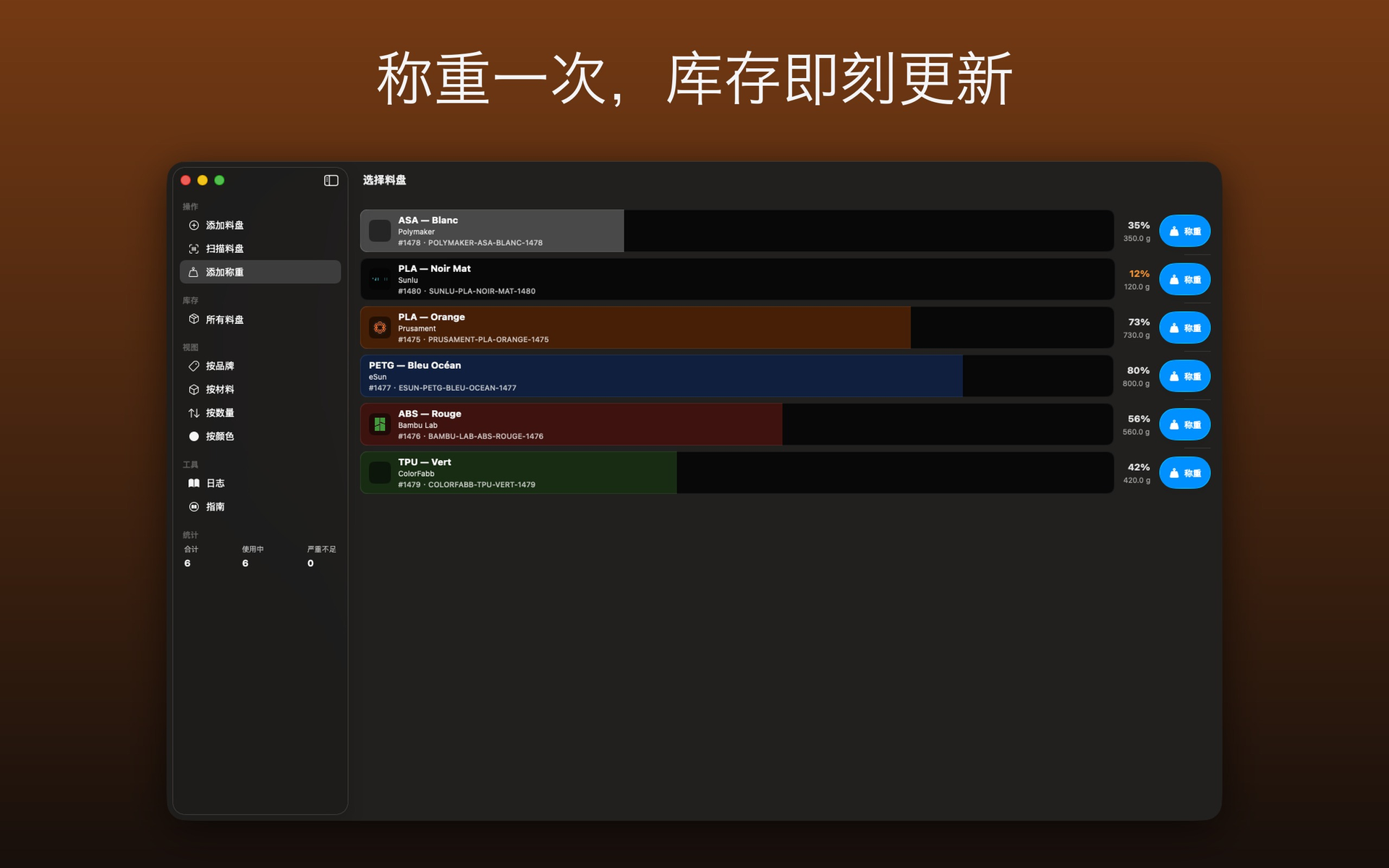Screen dimensions: 1389x868
Task: Select the PLA Orange fill bar
Action: point(635,328)
